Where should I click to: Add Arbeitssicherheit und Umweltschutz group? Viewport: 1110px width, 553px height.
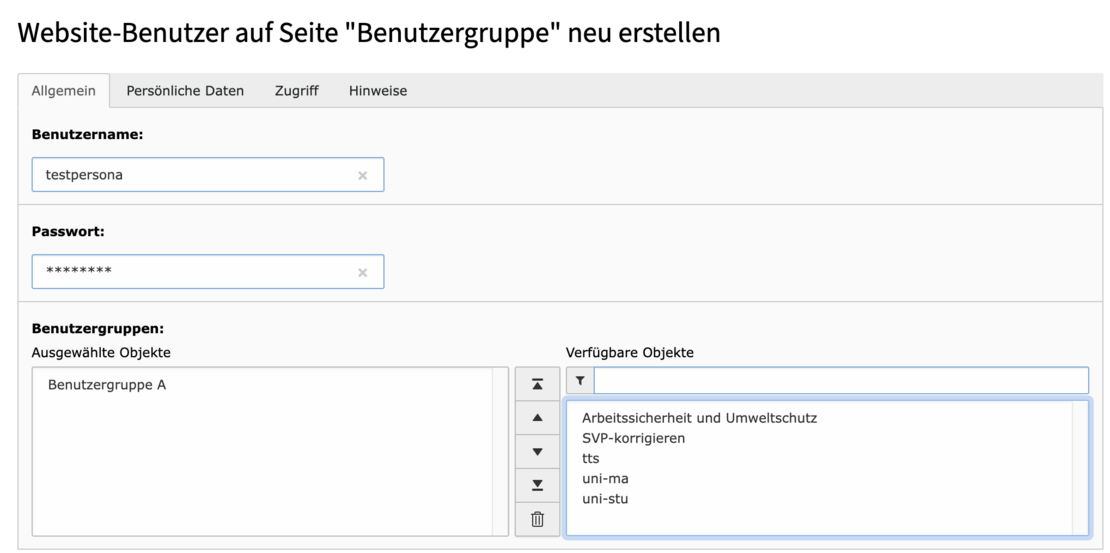click(699, 418)
